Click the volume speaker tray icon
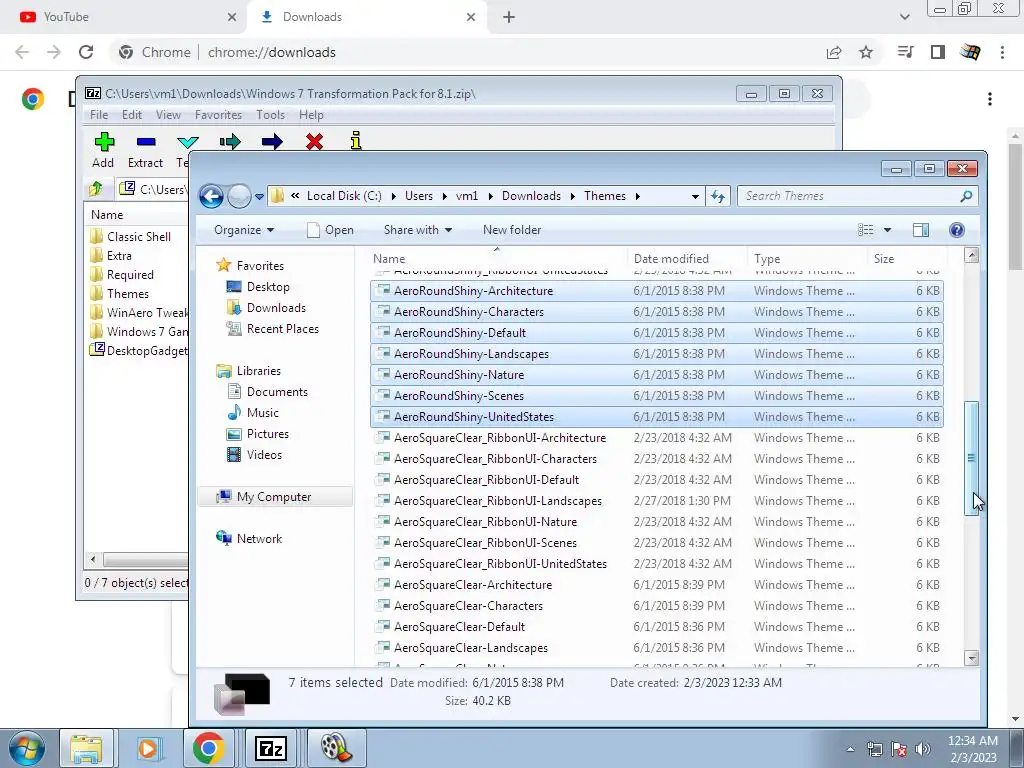This screenshot has height=768, width=1024. pyautogui.click(x=923, y=749)
